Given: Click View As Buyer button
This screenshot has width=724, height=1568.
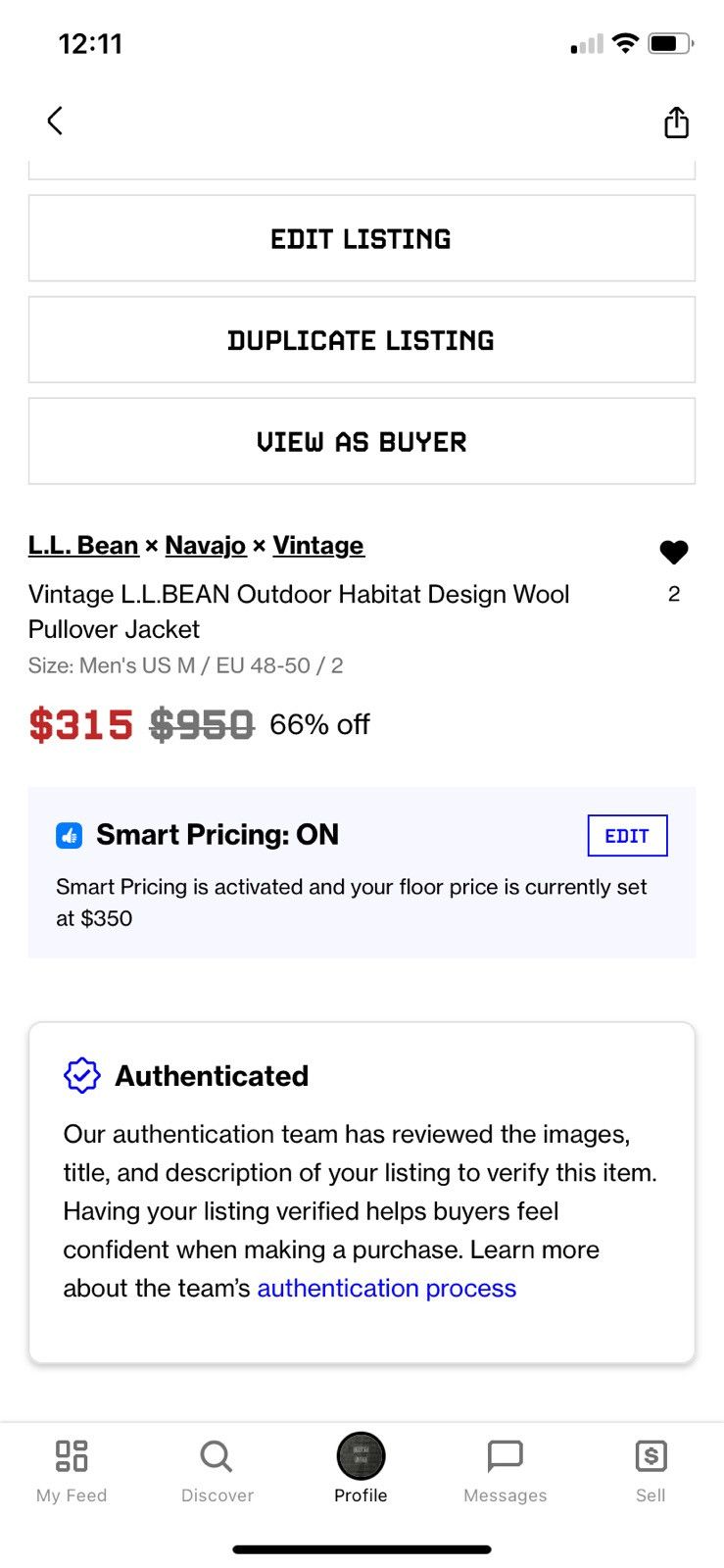Looking at the screenshot, I should (x=362, y=441).
